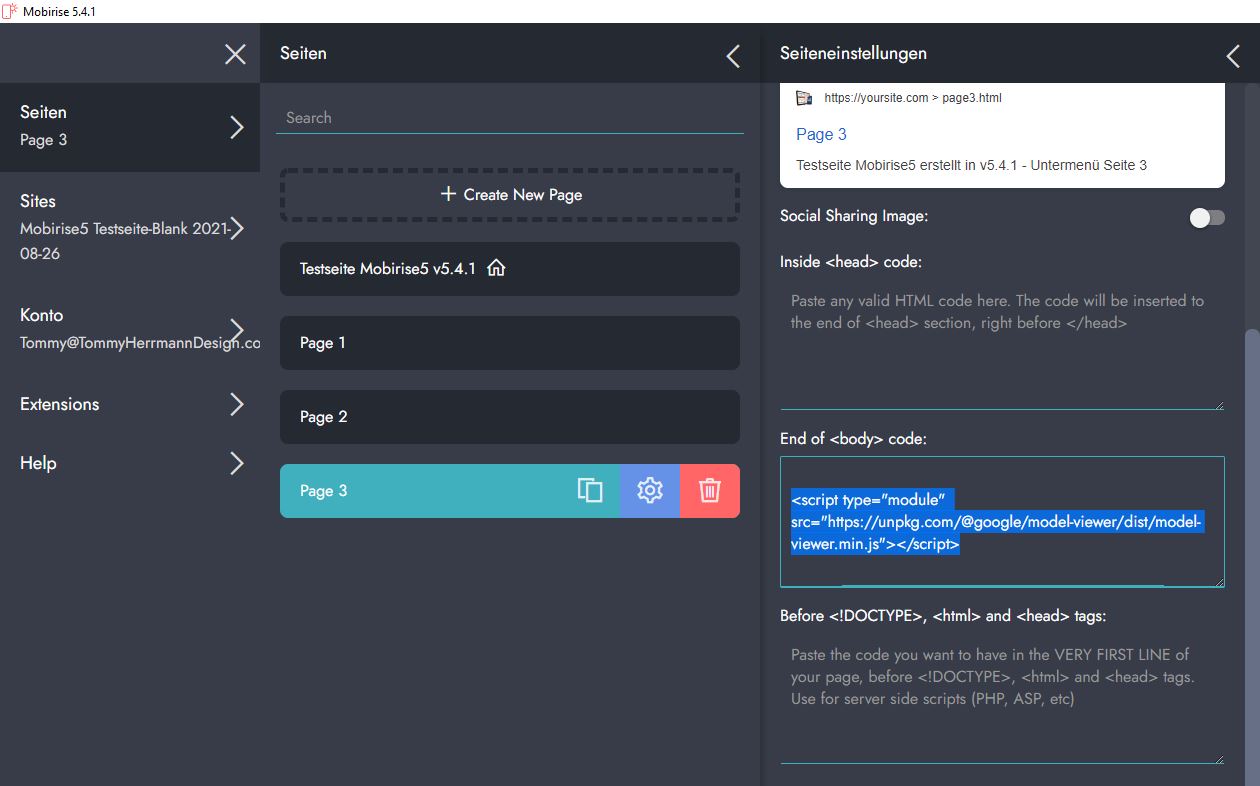This screenshot has height=786, width=1260.
Task: Select Page 1 in the pages list
Action: pyautogui.click(x=510, y=343)
